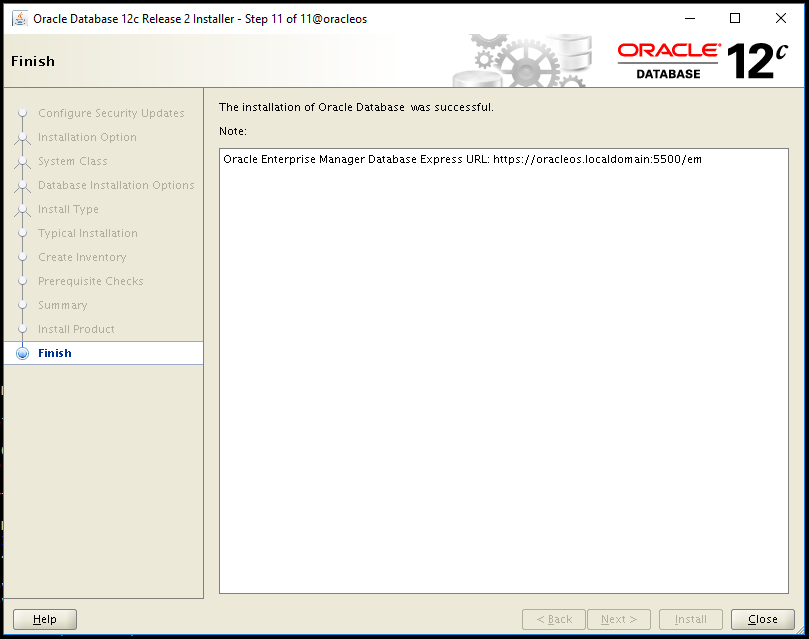Select Prerequisite Checks step

[91, 281]
